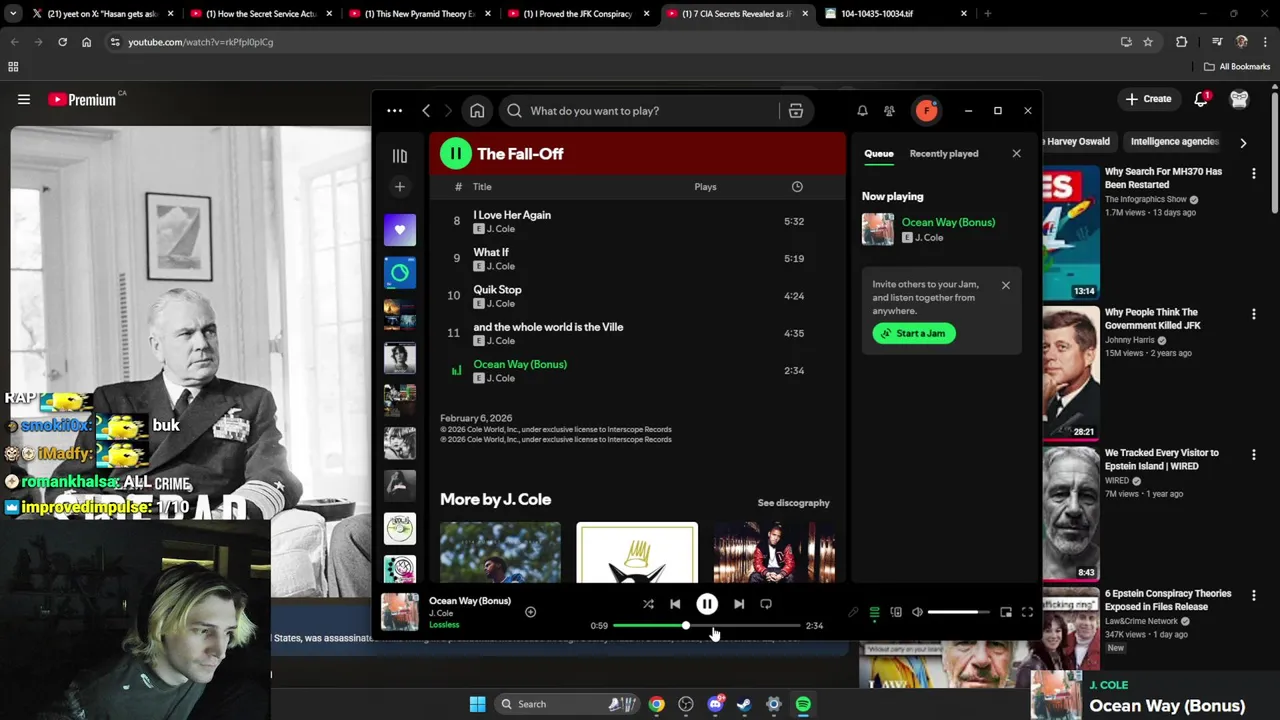Switch to 'I Proved the JFK Conspiracy' tab

[576, 14]
